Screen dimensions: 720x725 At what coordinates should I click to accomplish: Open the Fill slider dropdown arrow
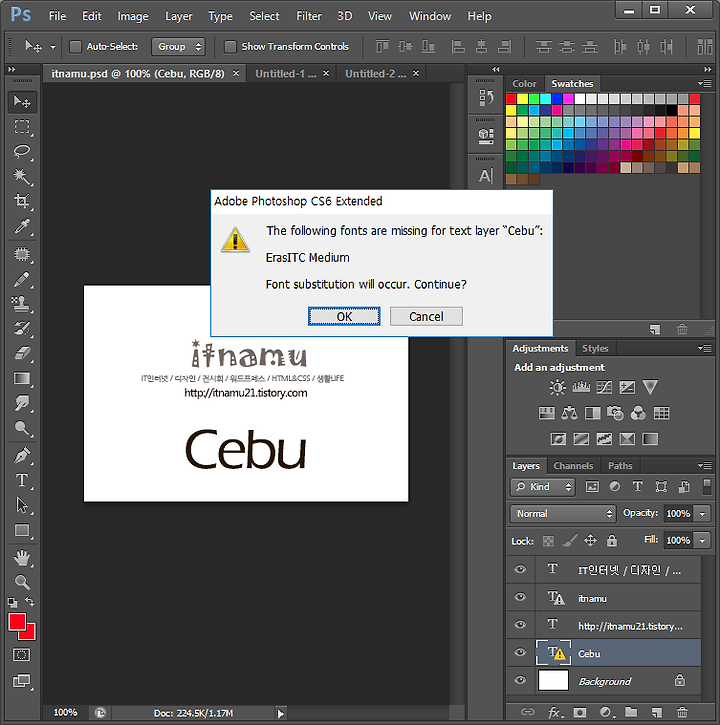[702, 541]
